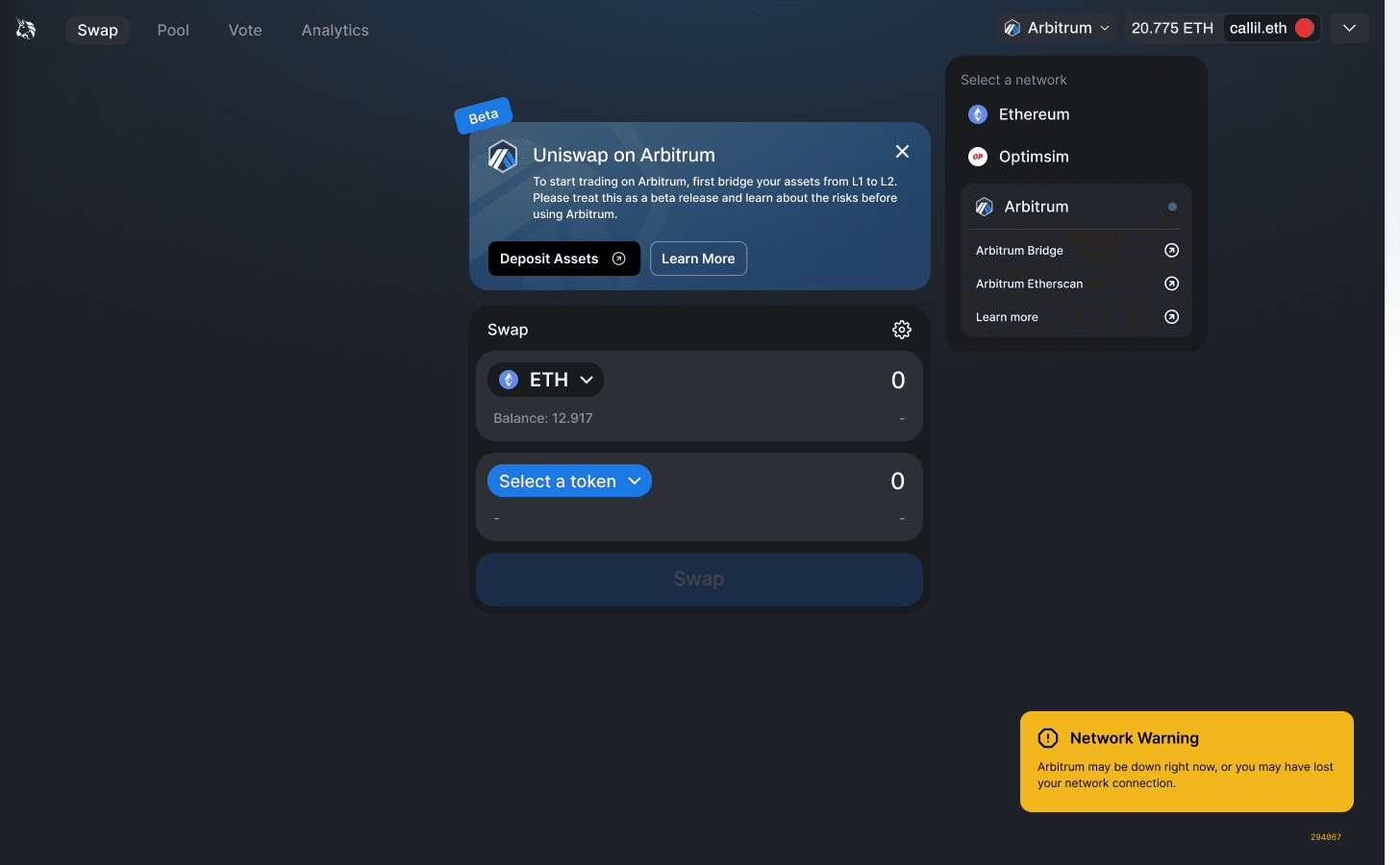Dismiss the Uniswap on Arbitrum banner
The width and height of the screenshot is (1400, 865).
[902, 152]
